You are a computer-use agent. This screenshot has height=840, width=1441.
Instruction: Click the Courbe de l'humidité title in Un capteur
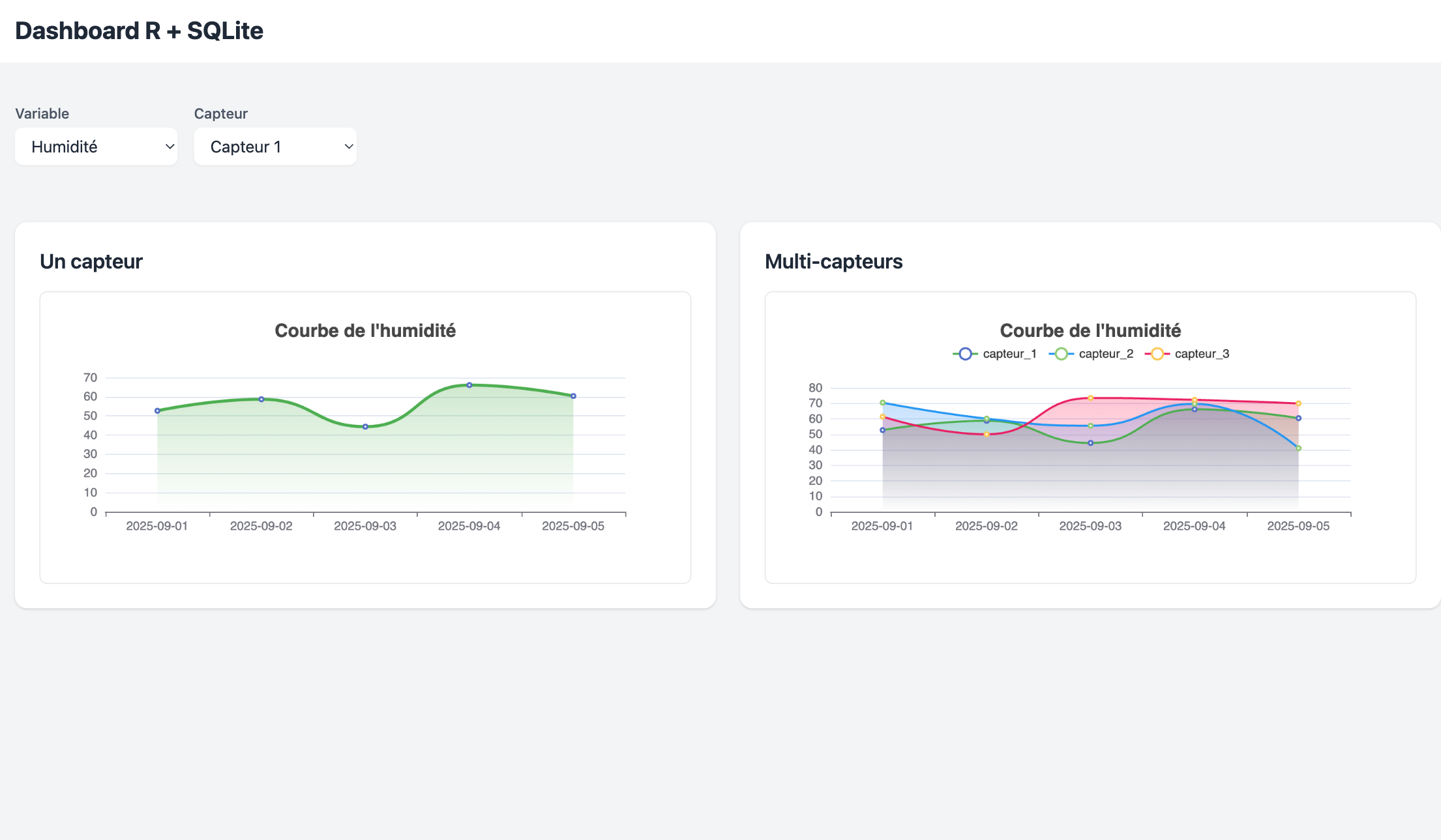pyautogui.click(x=365, y=330)
